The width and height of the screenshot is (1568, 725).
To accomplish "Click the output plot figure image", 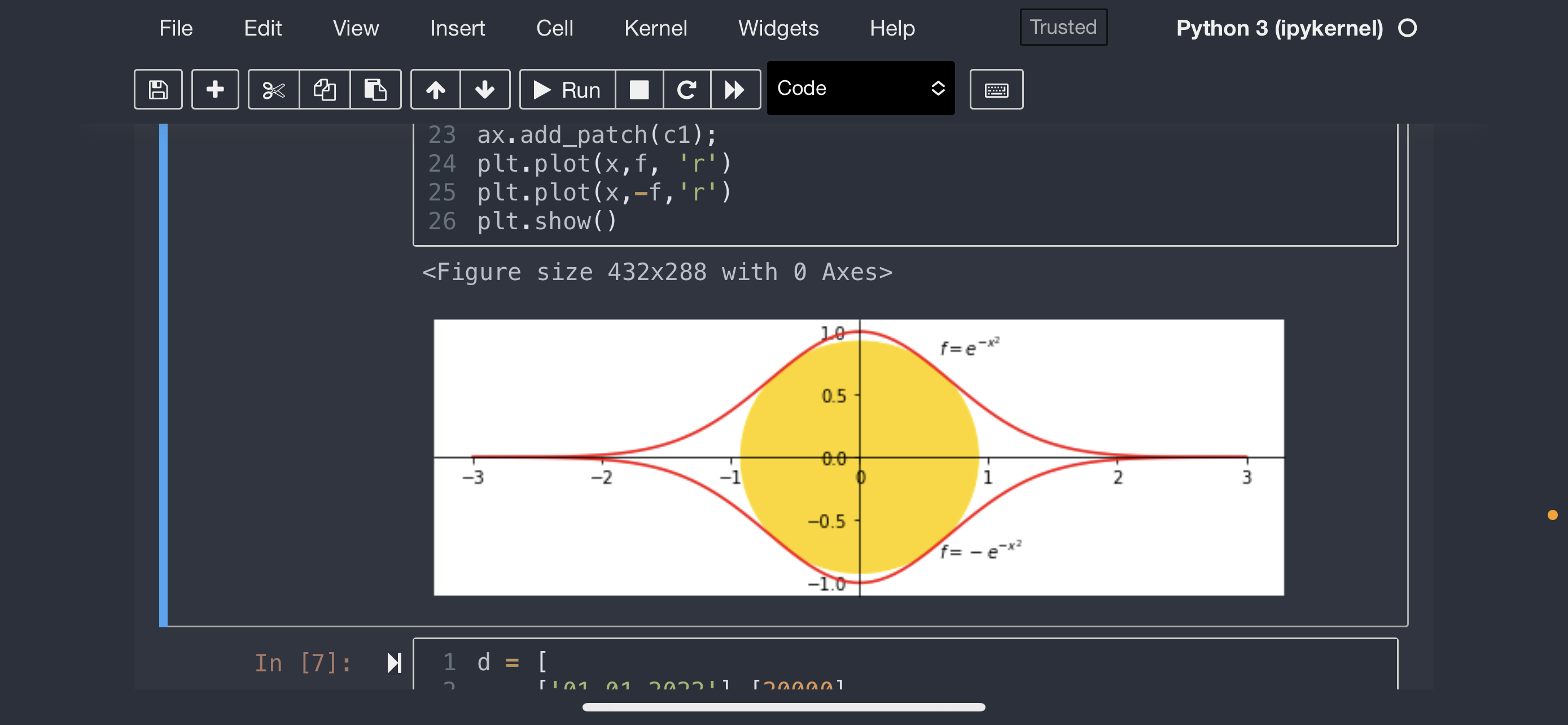I will 859,457.
